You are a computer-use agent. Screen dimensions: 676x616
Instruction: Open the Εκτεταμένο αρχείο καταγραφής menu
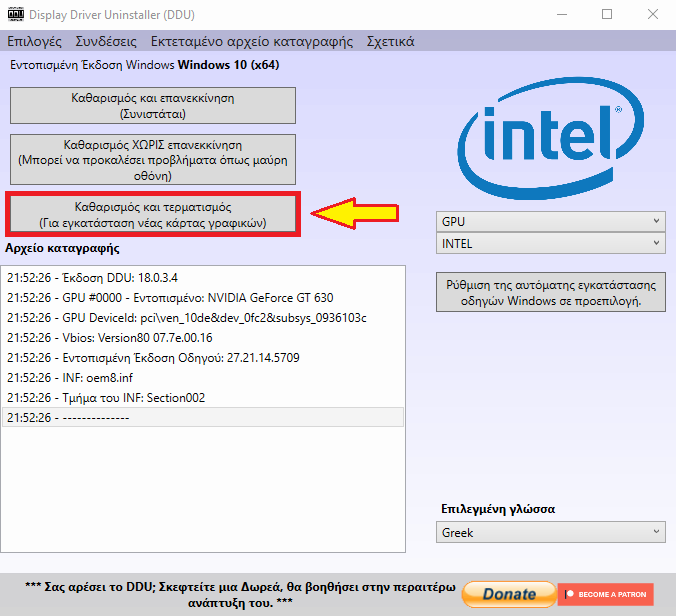click(x=251, y=41)
